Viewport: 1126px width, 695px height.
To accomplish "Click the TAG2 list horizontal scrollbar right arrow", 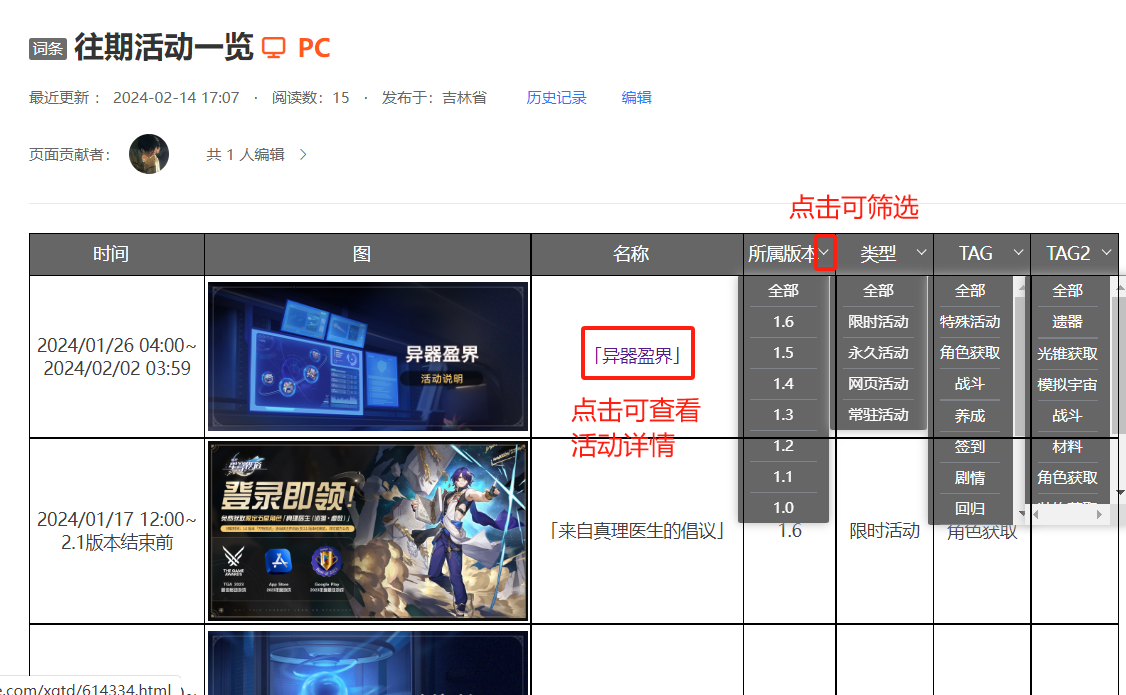I will coord(1099,514).
